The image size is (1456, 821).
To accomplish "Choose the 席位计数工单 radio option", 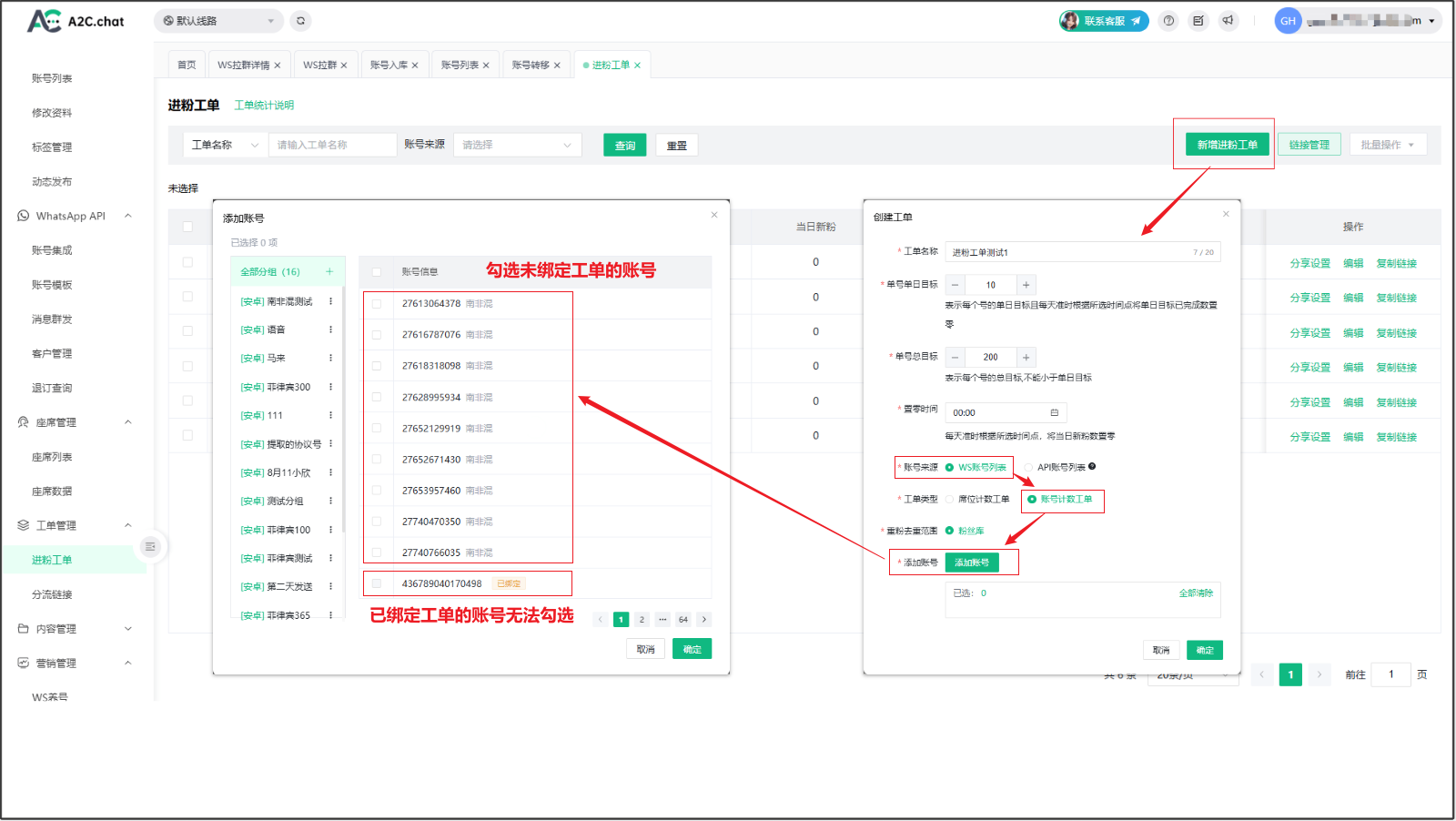I will (x=950, y=499).
